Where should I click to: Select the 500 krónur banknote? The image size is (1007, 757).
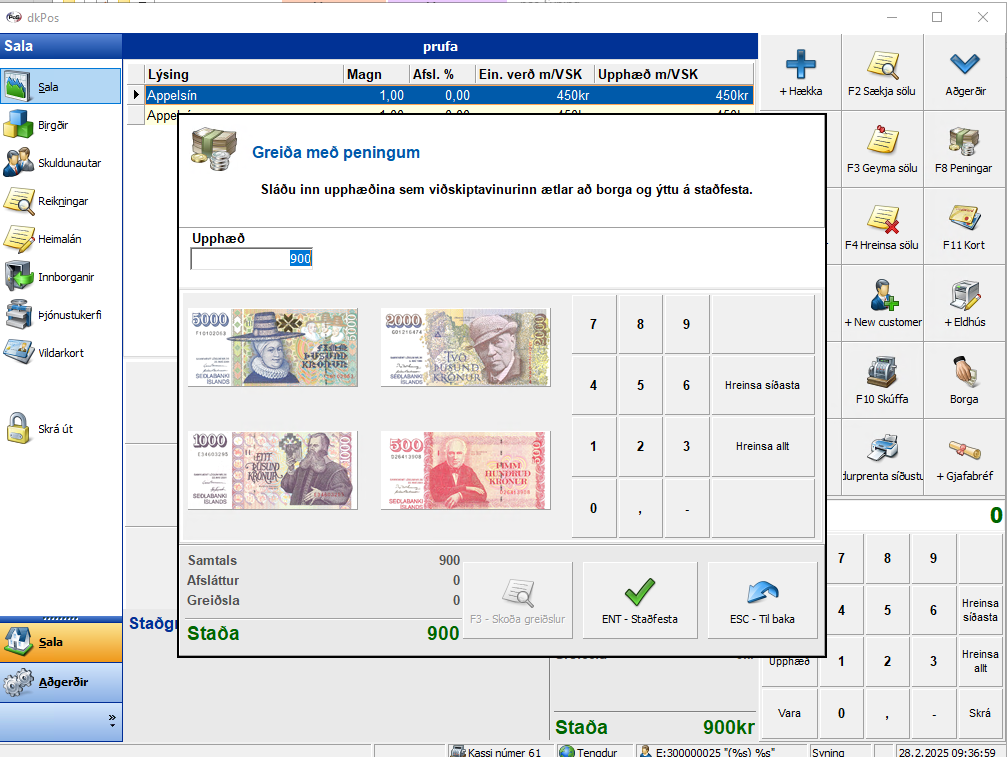click(x=465, y=470)
